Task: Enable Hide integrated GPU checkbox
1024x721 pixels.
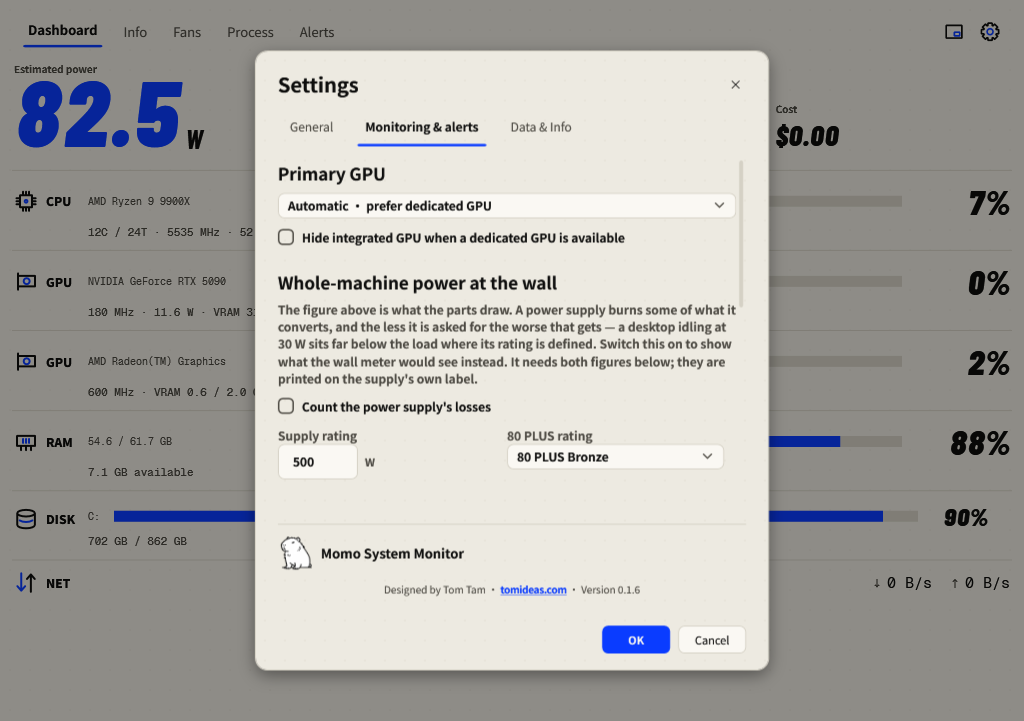Action: pos(286,237)
